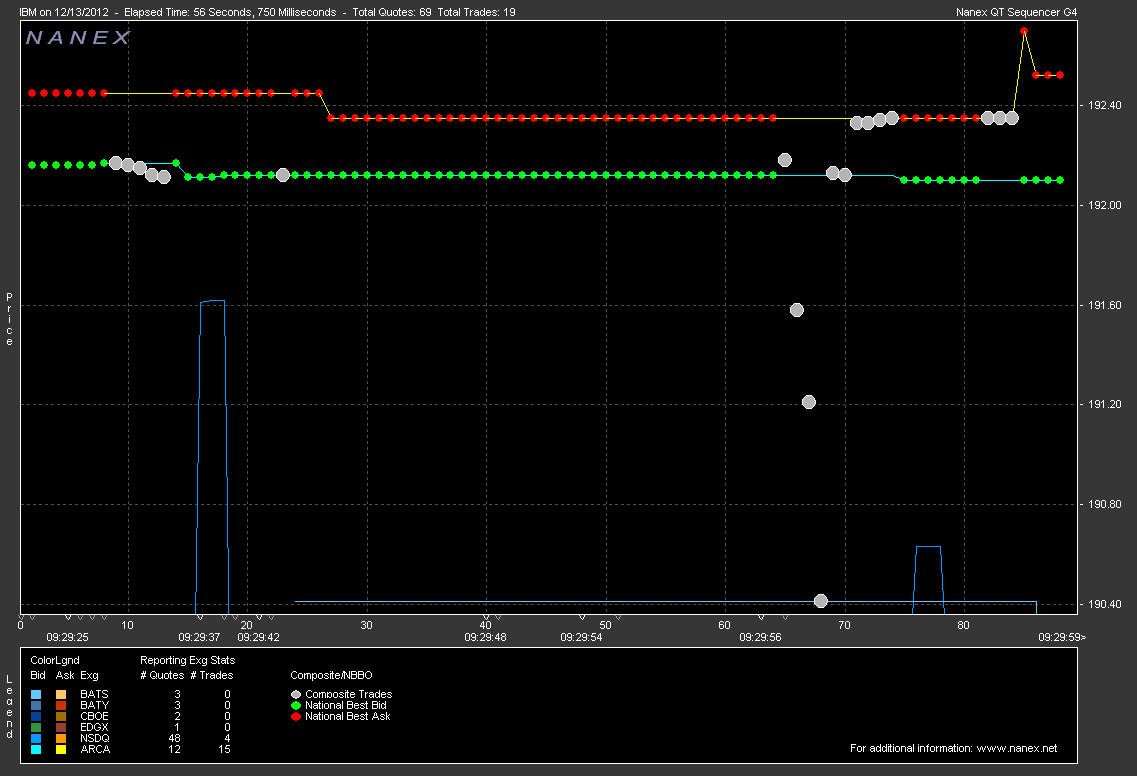Click the x-axis tick label 10
Viewport: 1137px width, 776px height.
pyautogui.click(x=128, y=625)
